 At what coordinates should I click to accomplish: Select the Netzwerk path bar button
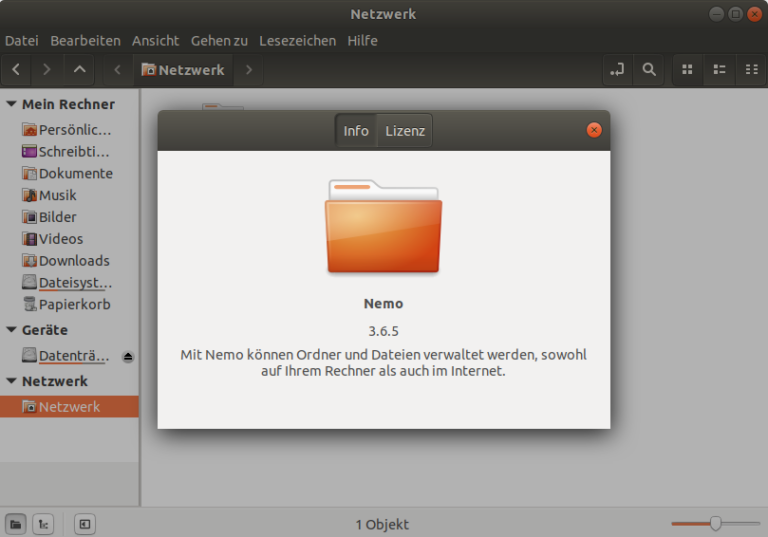pyautogui.click(x=183, y=70)
